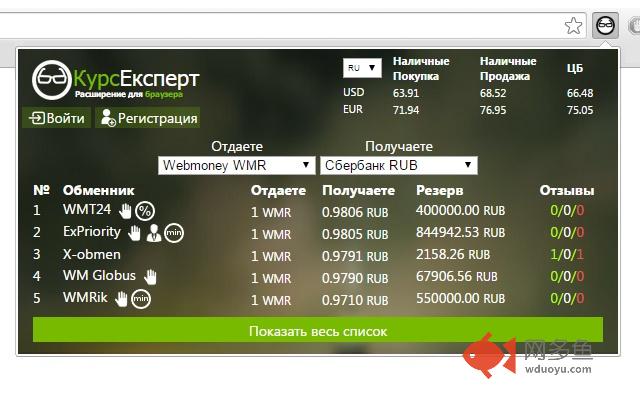This screenshot has width=640, height=400.
Task: Click the Наличные Покупка heading
Action: (421, 69)
